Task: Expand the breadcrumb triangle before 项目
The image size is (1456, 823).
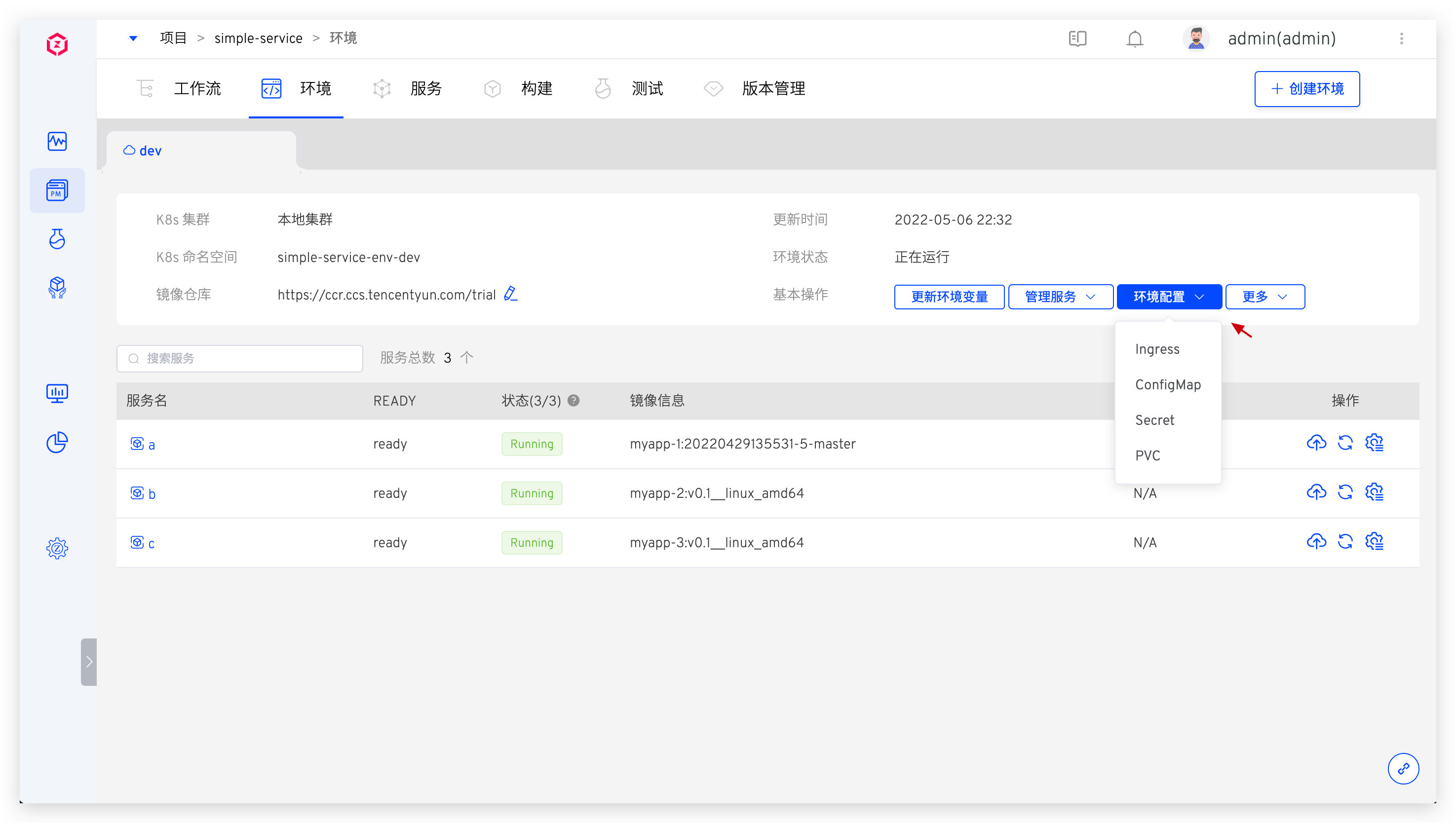Action: click(x=133, y=38)
